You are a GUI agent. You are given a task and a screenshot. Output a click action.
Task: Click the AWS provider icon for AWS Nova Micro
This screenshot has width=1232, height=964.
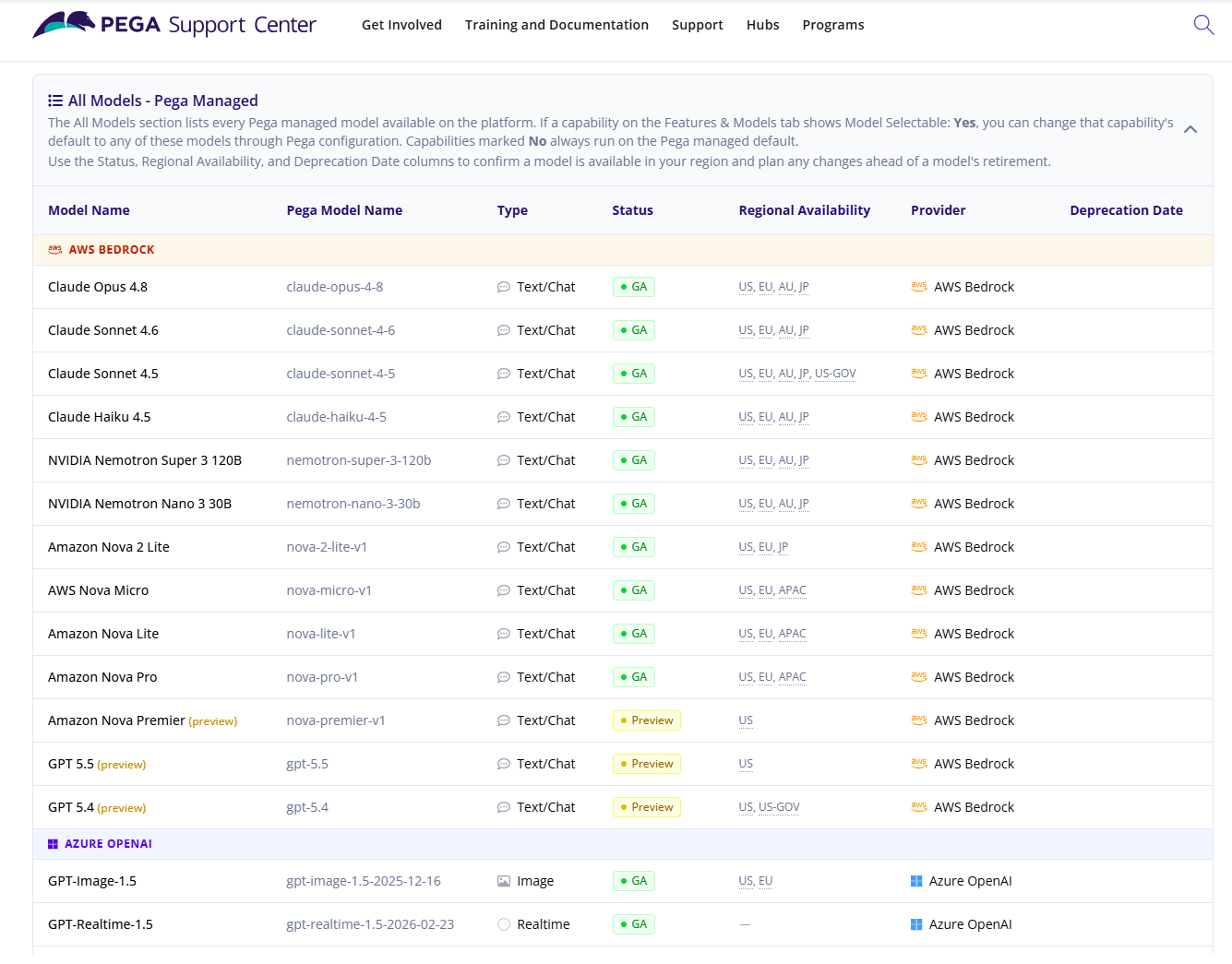point(919,590)
